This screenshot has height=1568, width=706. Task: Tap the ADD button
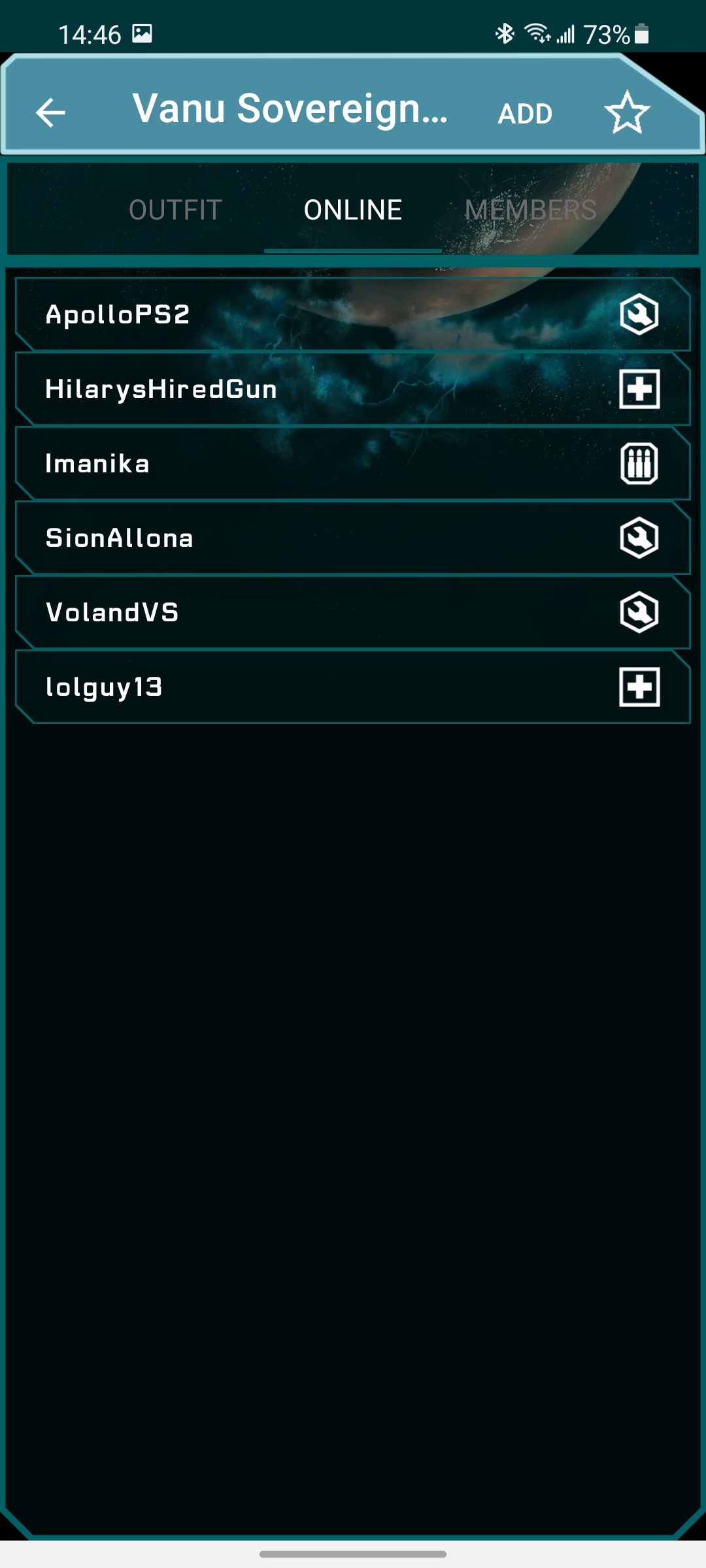pyautogui.click(x=525, y=114)
